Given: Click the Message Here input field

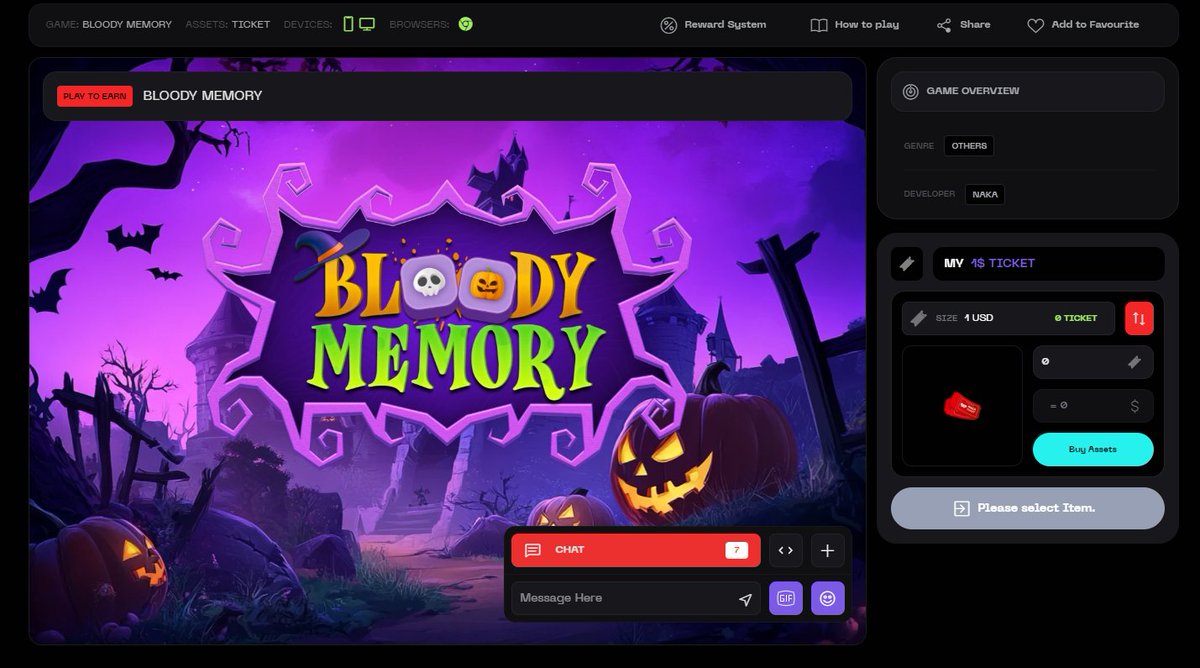Looking at the screenshot, I should tap(636, 598).
